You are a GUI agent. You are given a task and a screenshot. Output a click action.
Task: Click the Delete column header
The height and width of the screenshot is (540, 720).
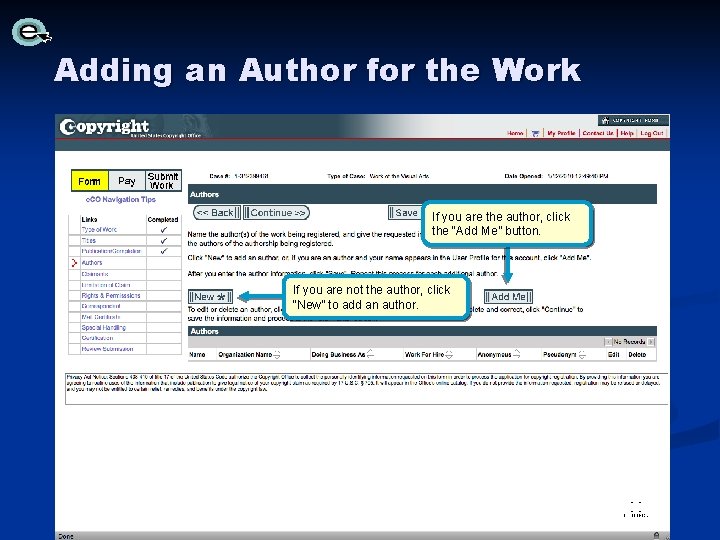(637, 354)
